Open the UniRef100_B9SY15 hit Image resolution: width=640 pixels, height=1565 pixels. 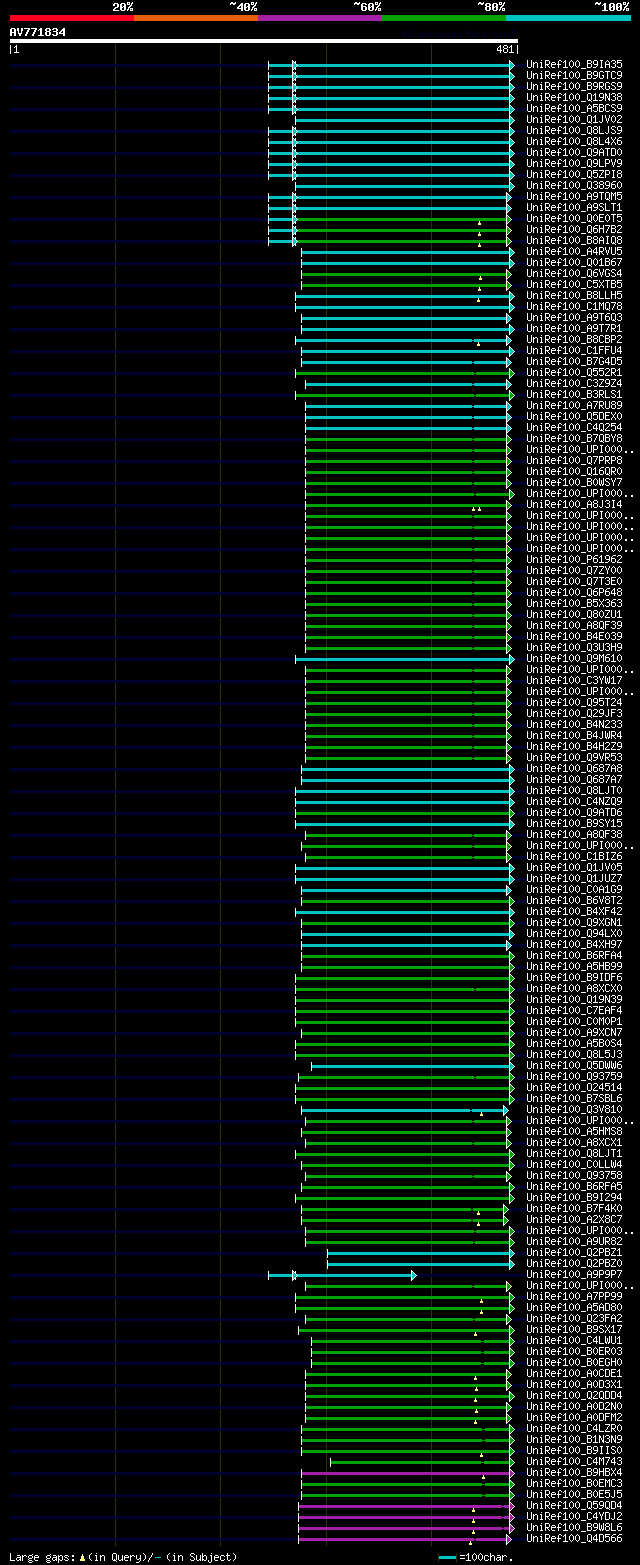574,823
